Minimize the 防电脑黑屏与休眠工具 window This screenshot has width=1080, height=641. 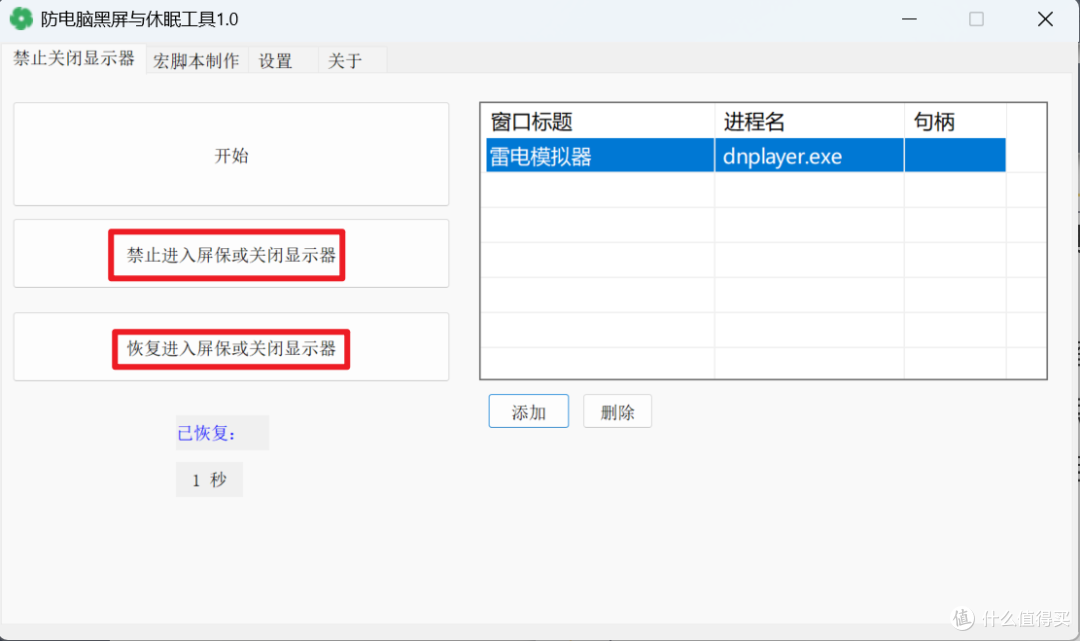pyautogui.click(x=909, y=19)
